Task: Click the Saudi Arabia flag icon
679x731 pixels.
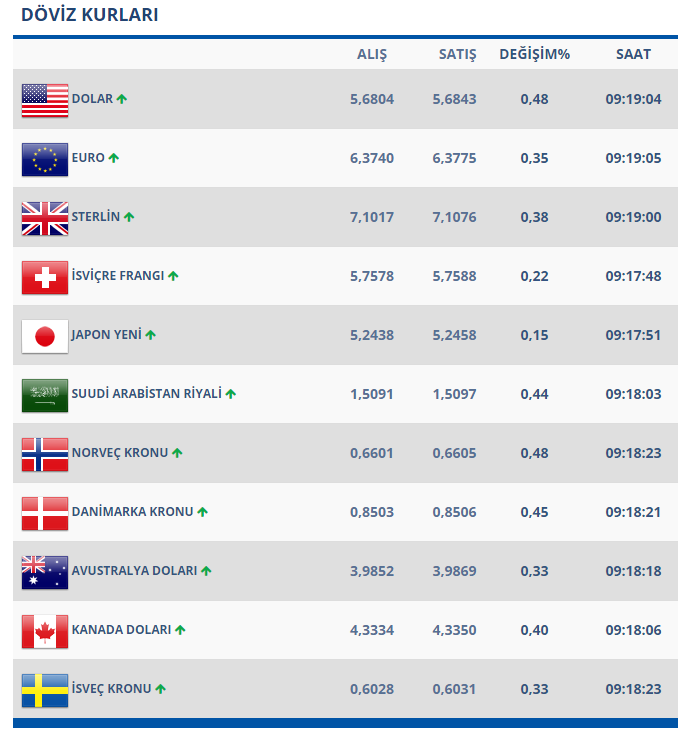Action: [45, 395]
